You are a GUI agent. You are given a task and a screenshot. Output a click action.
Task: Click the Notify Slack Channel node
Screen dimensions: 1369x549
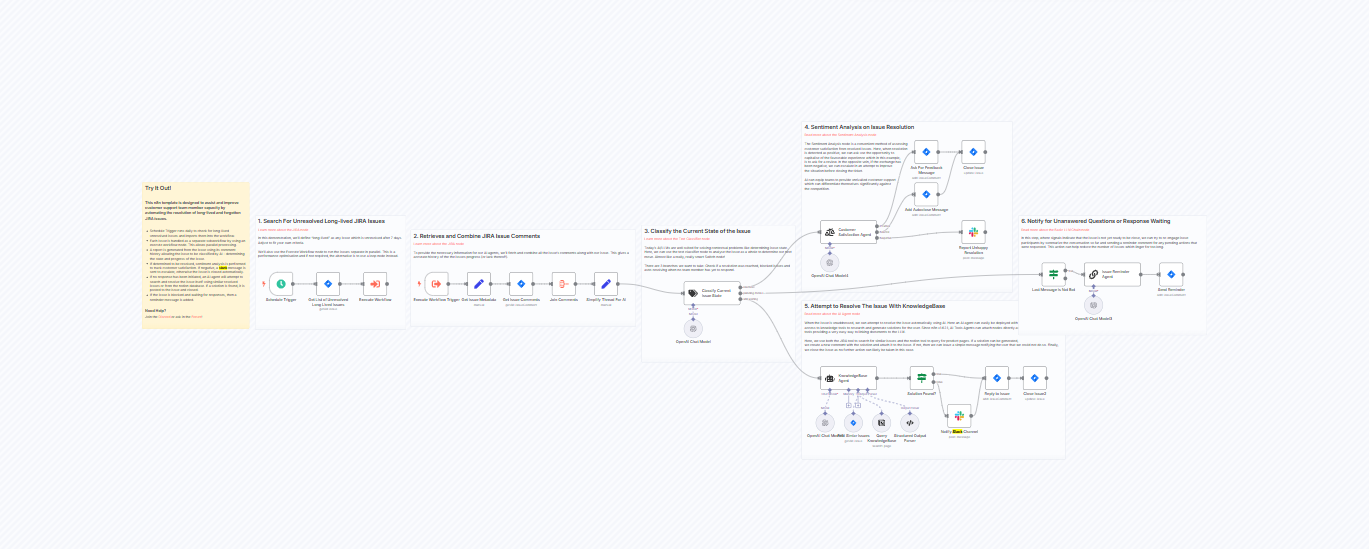click(958, 416)
